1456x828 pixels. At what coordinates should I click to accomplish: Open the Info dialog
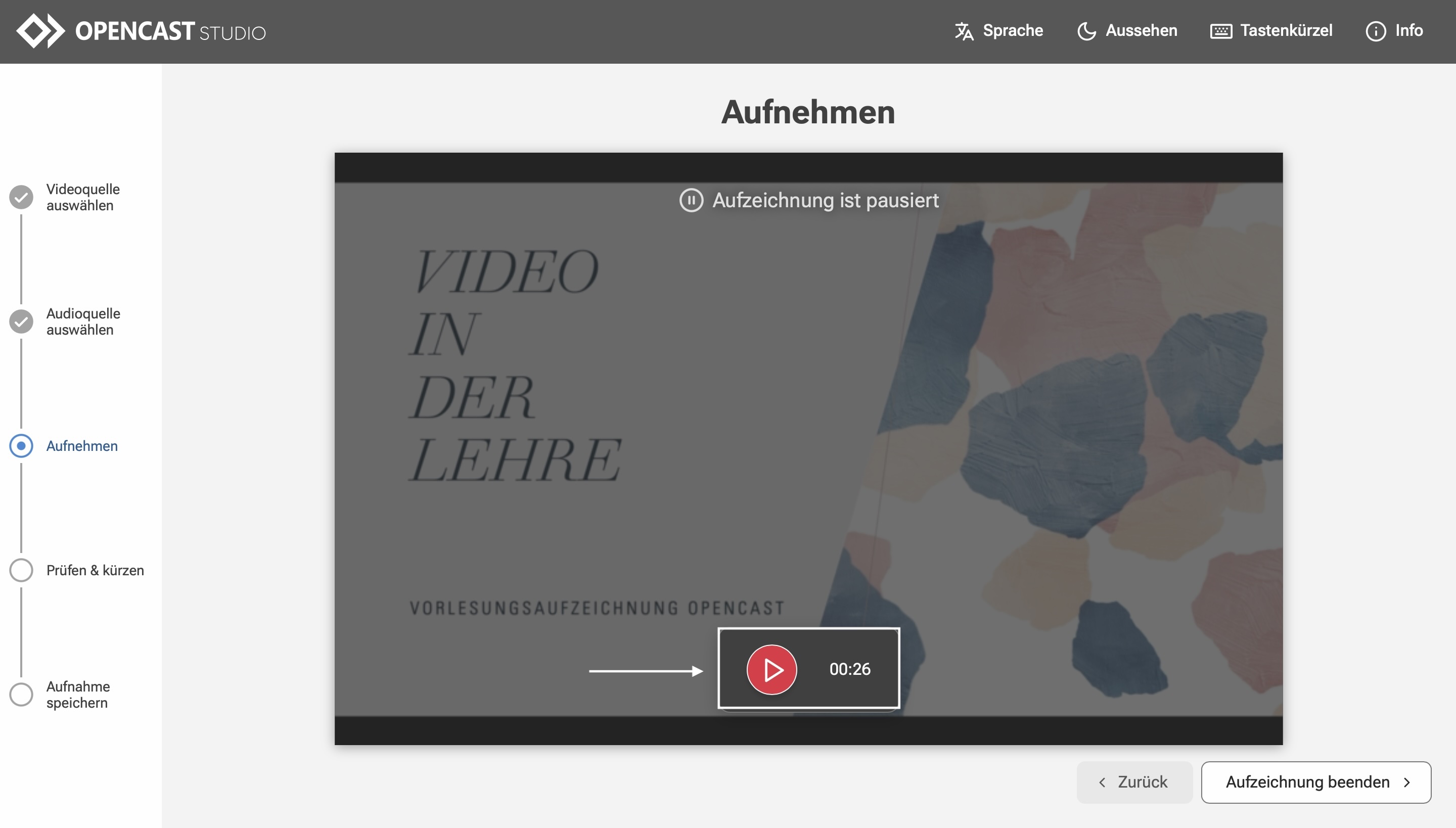tap(1394, 31)
